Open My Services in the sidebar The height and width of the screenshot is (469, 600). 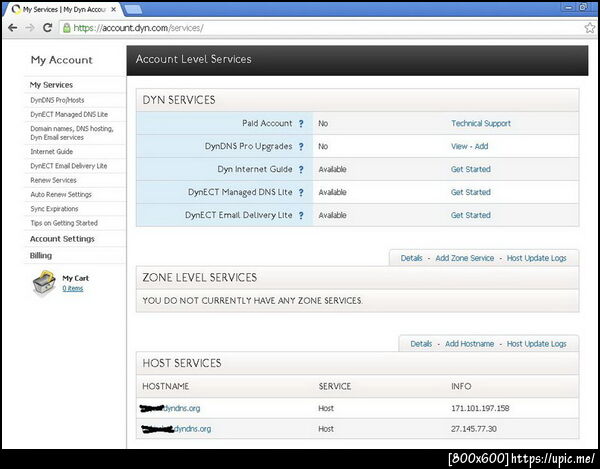pyautogui.click(x=51, y=85)
